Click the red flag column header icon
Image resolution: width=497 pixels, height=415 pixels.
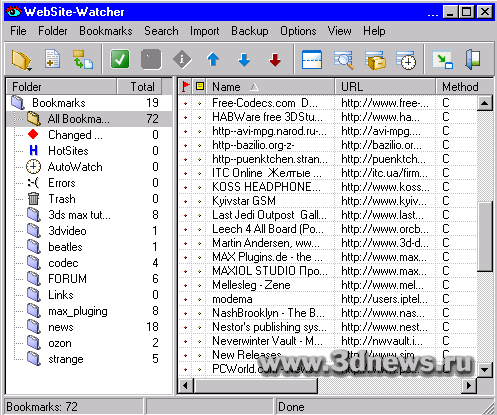coord(186,86)
